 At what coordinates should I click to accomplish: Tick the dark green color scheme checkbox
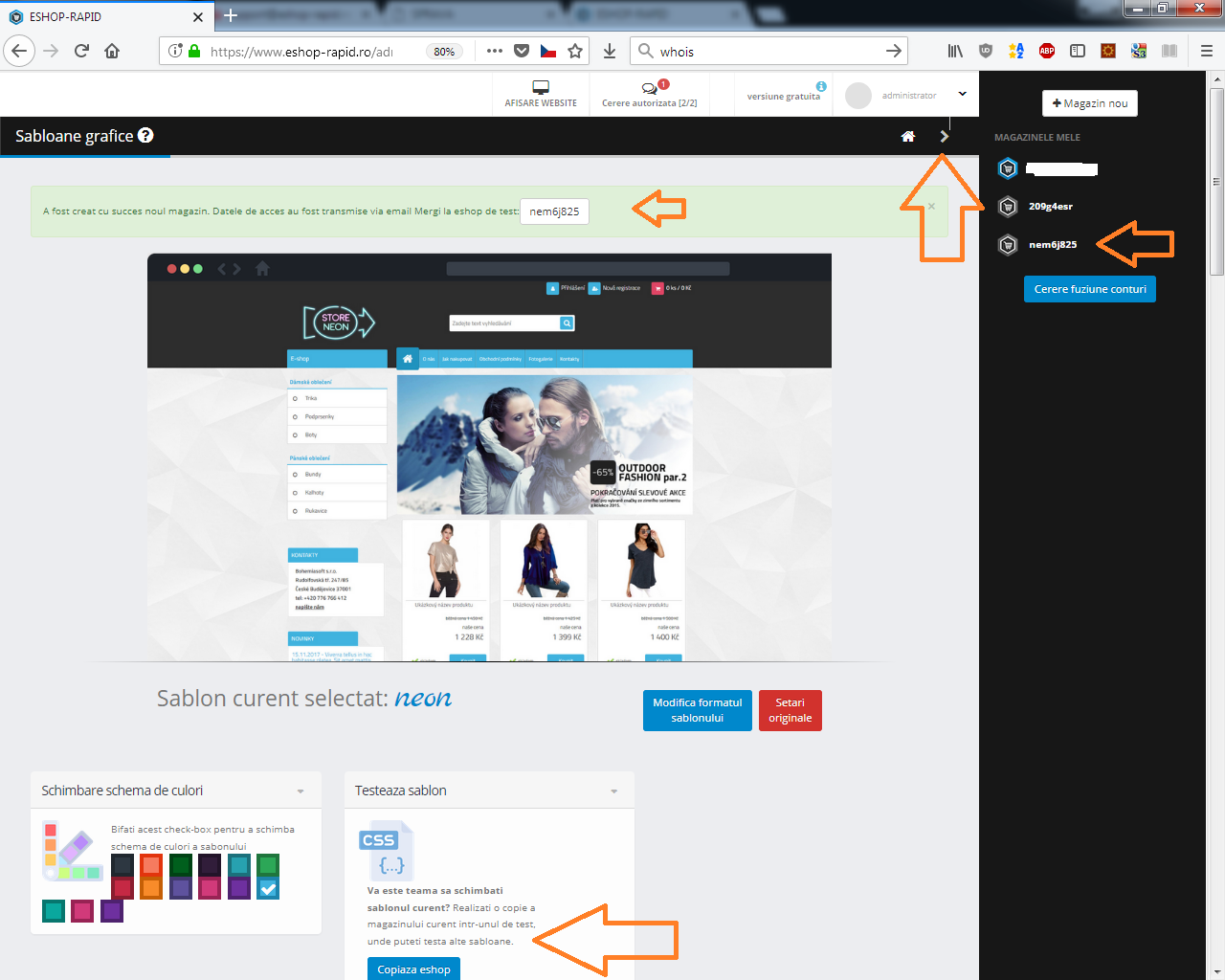[x=181, y=865]
